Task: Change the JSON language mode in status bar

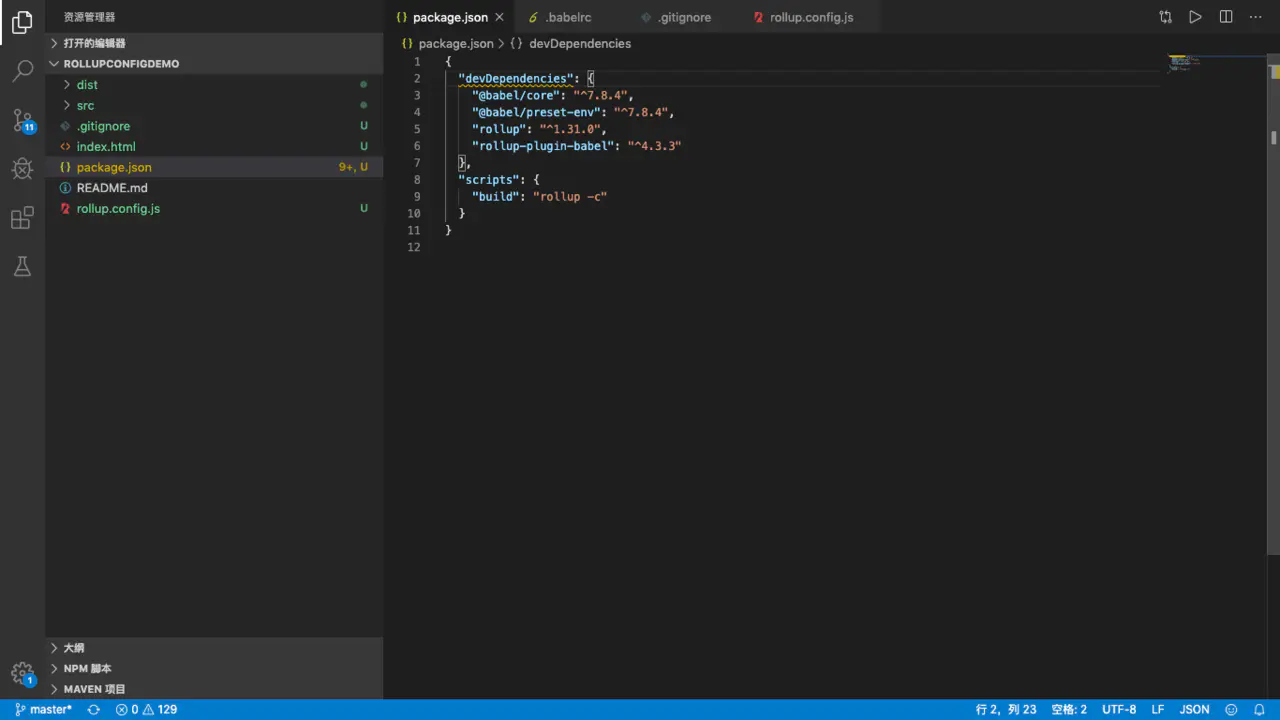Action: pyautogui.click(x=1194, y=709)
